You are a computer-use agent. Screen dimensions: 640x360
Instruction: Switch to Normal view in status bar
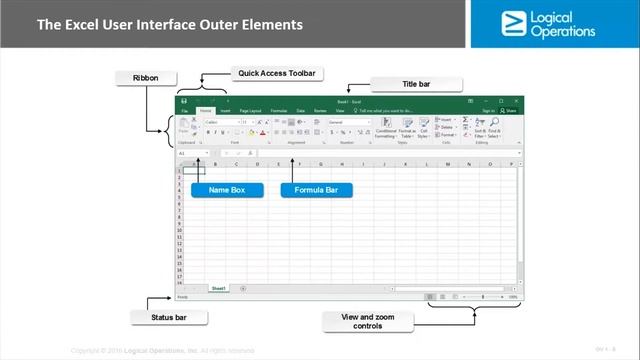pyautogui.click(x=430, y=297)
